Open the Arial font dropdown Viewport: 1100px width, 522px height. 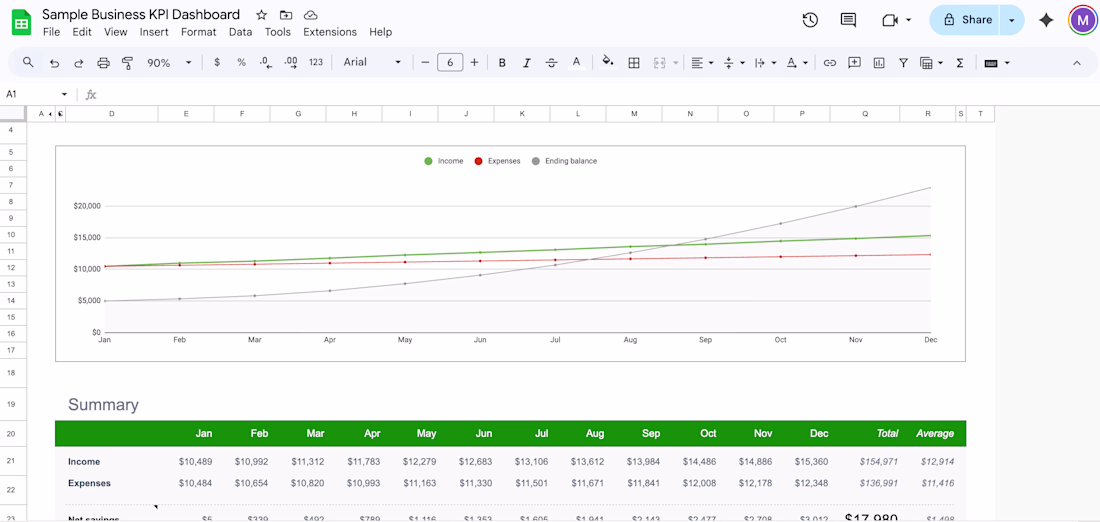click(x=372, y=62)
